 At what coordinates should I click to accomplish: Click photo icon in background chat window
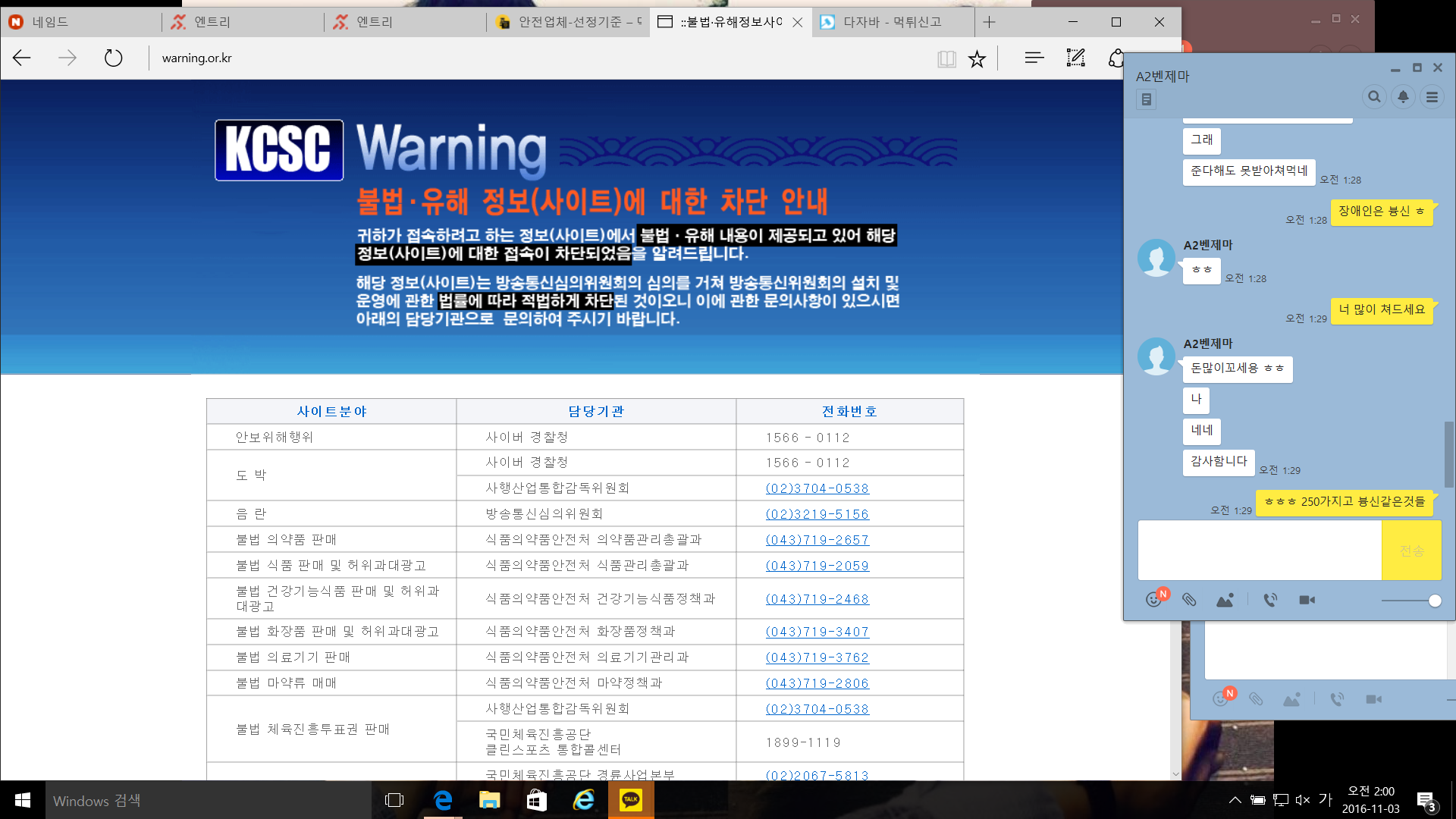pyautogui.click(x=1291, y=699)
